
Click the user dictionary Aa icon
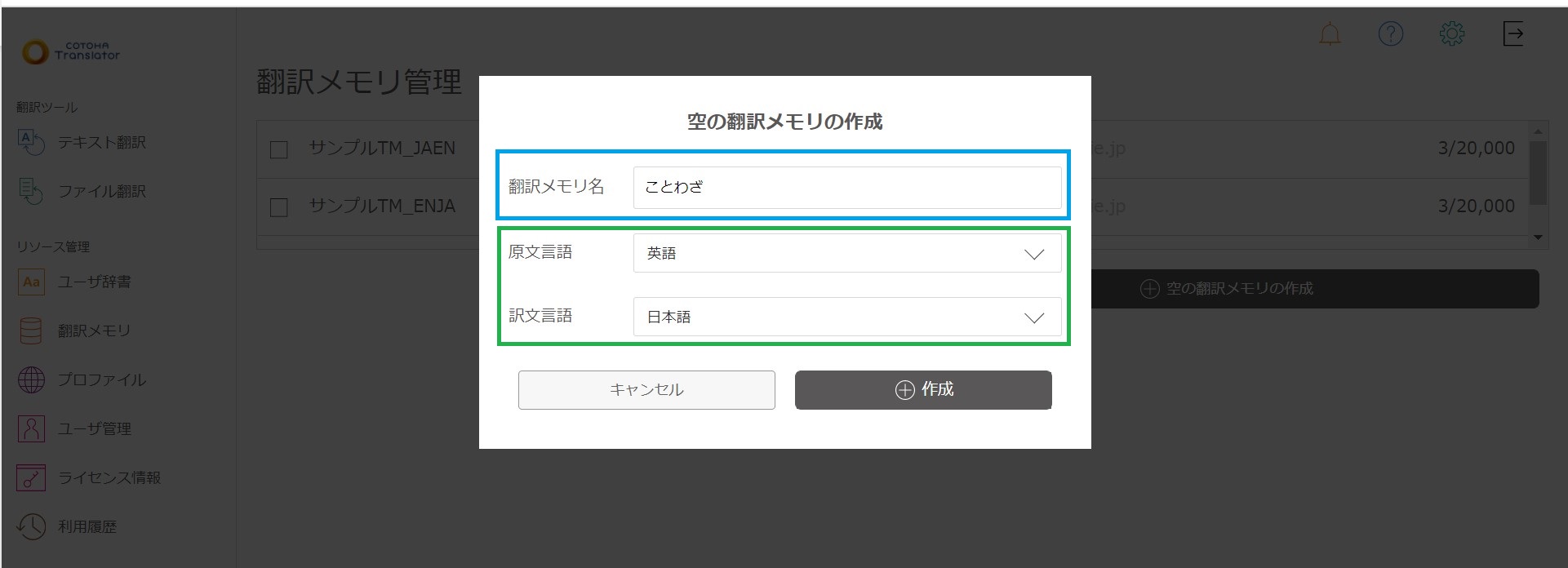point(31,282)
